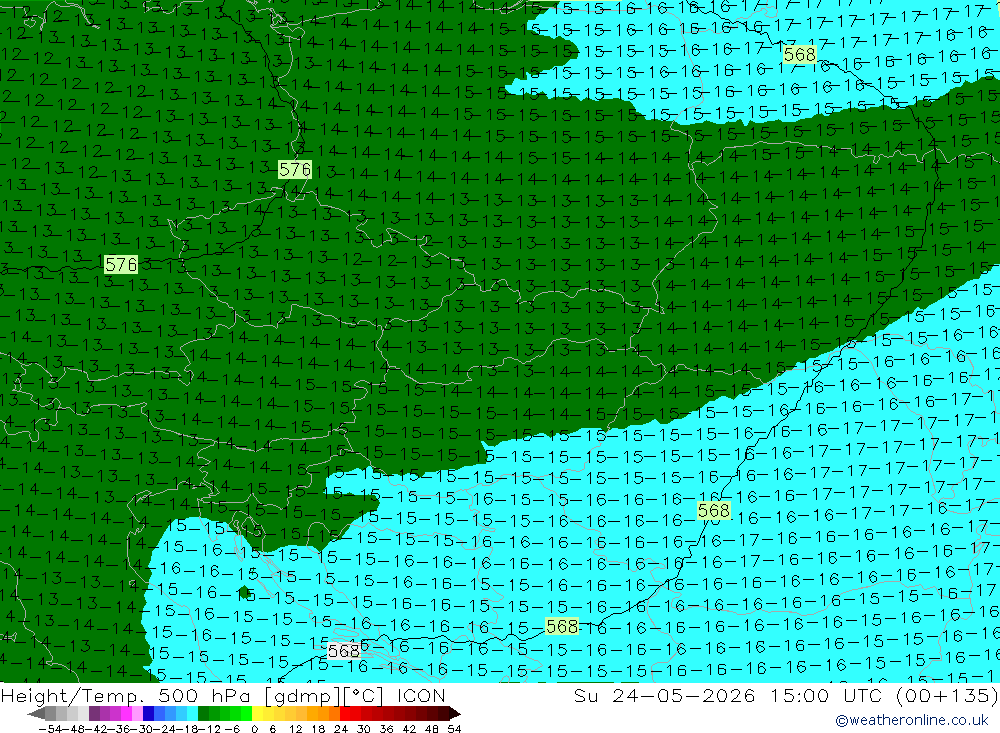Image resolution: width=1000 pixels, height=733 pixels.
Task: Pick the dark green swatch at -12
Action: [203, 714]
